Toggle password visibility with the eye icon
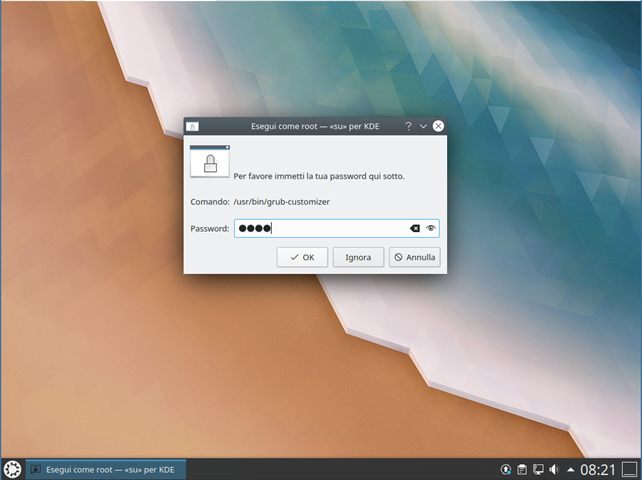 [430, 229]
